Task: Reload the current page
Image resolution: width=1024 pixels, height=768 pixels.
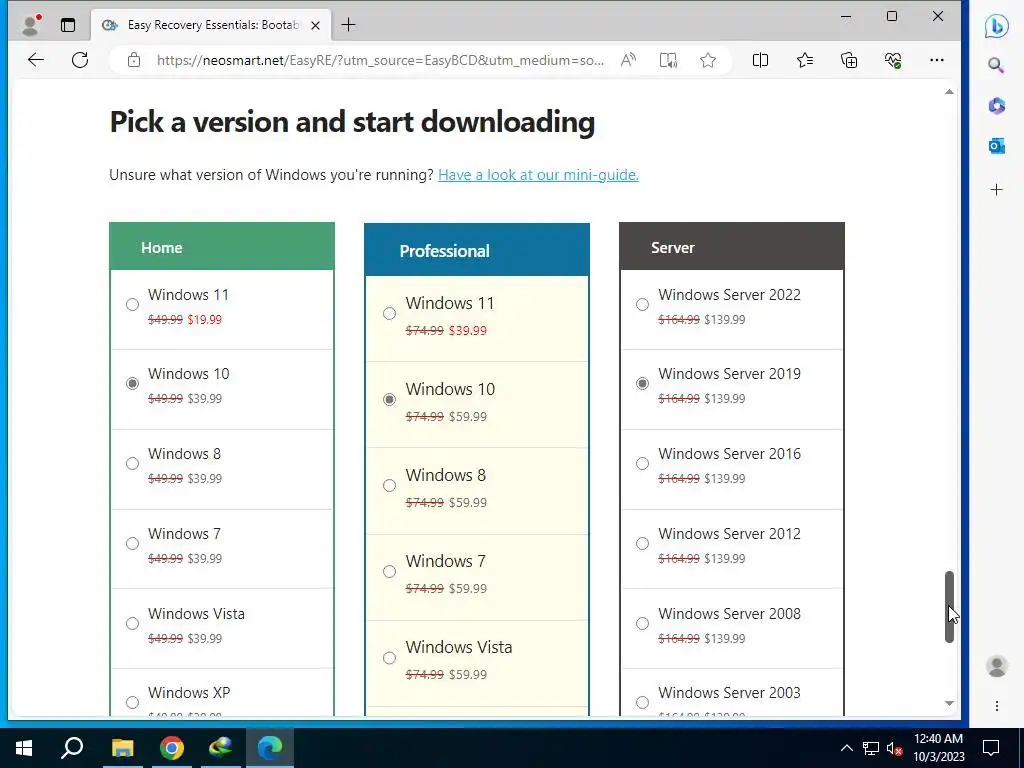Action: (x=80, y=60)
